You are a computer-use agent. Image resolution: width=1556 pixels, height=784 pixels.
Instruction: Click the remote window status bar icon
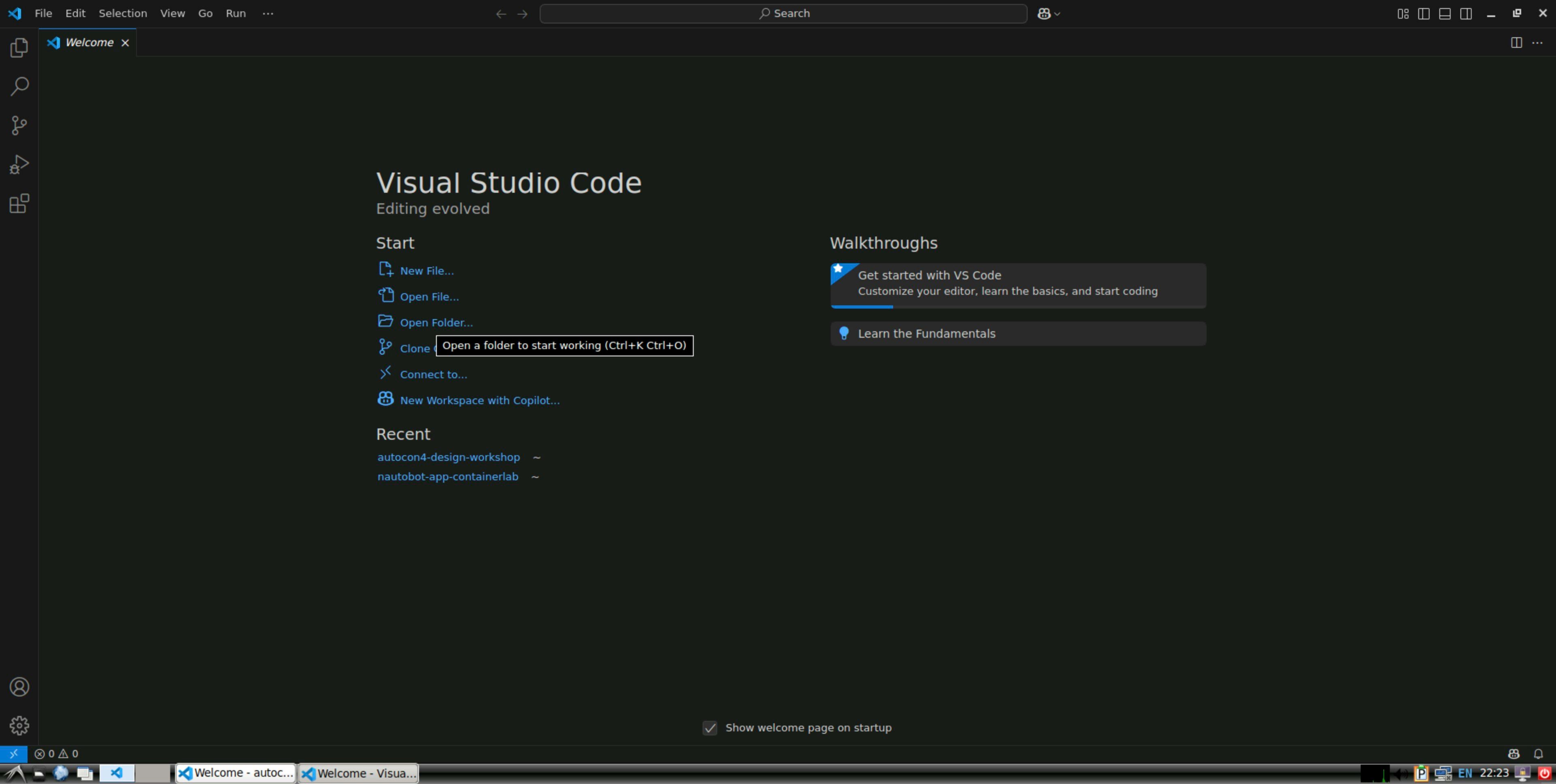(13, 753)
